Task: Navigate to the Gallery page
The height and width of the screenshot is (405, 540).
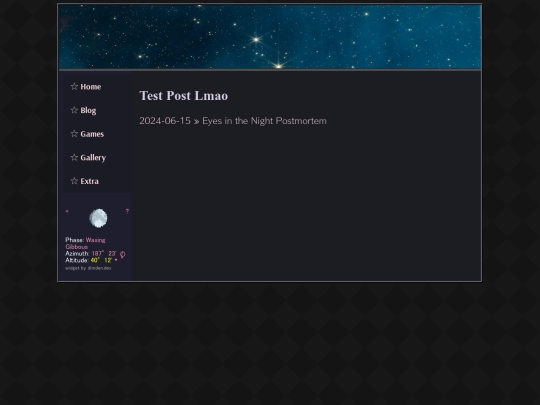Action: click(x=93, y=158)
